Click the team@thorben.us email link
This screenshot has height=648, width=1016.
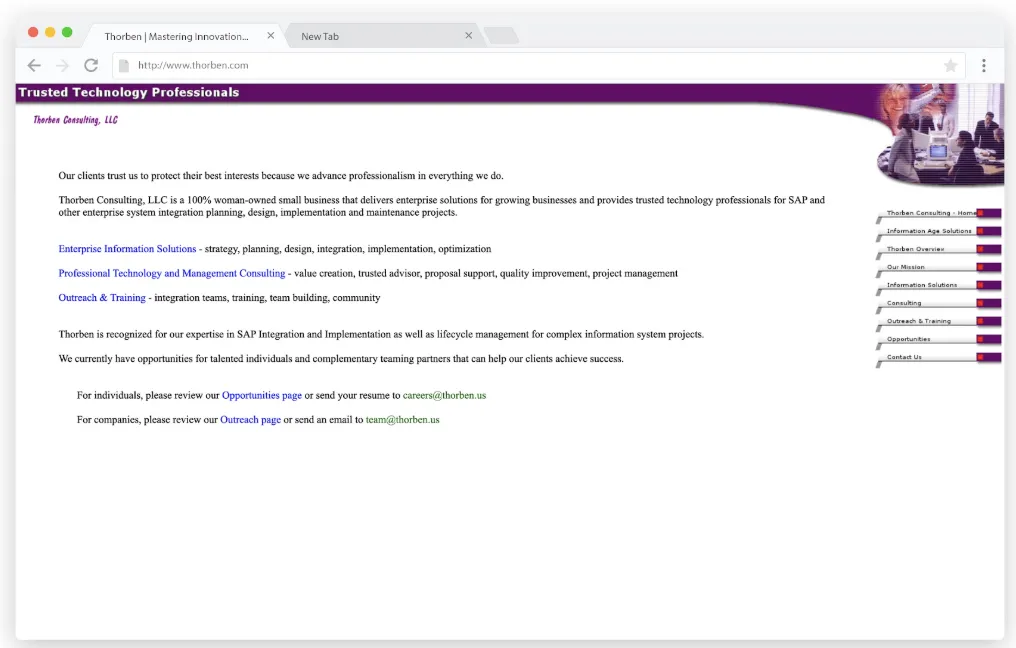click(x=402, y=420)
